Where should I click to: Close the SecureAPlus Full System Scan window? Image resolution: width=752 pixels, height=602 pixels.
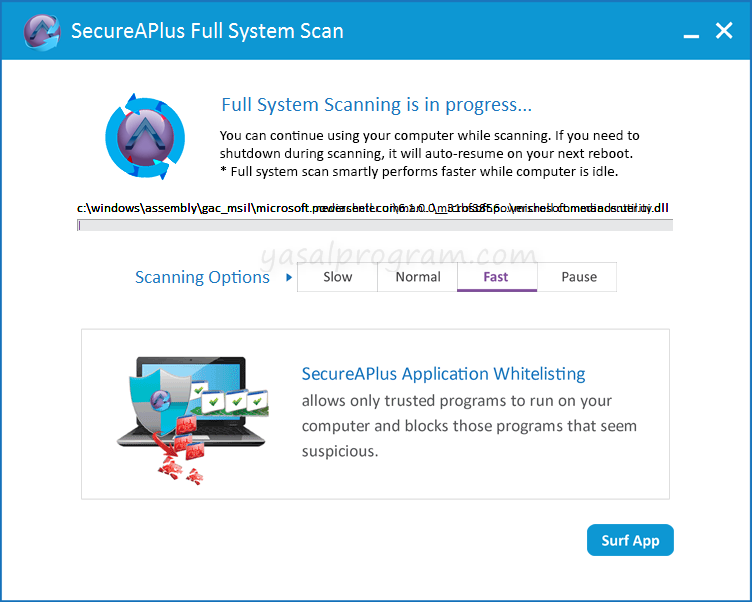click(725, 31)
